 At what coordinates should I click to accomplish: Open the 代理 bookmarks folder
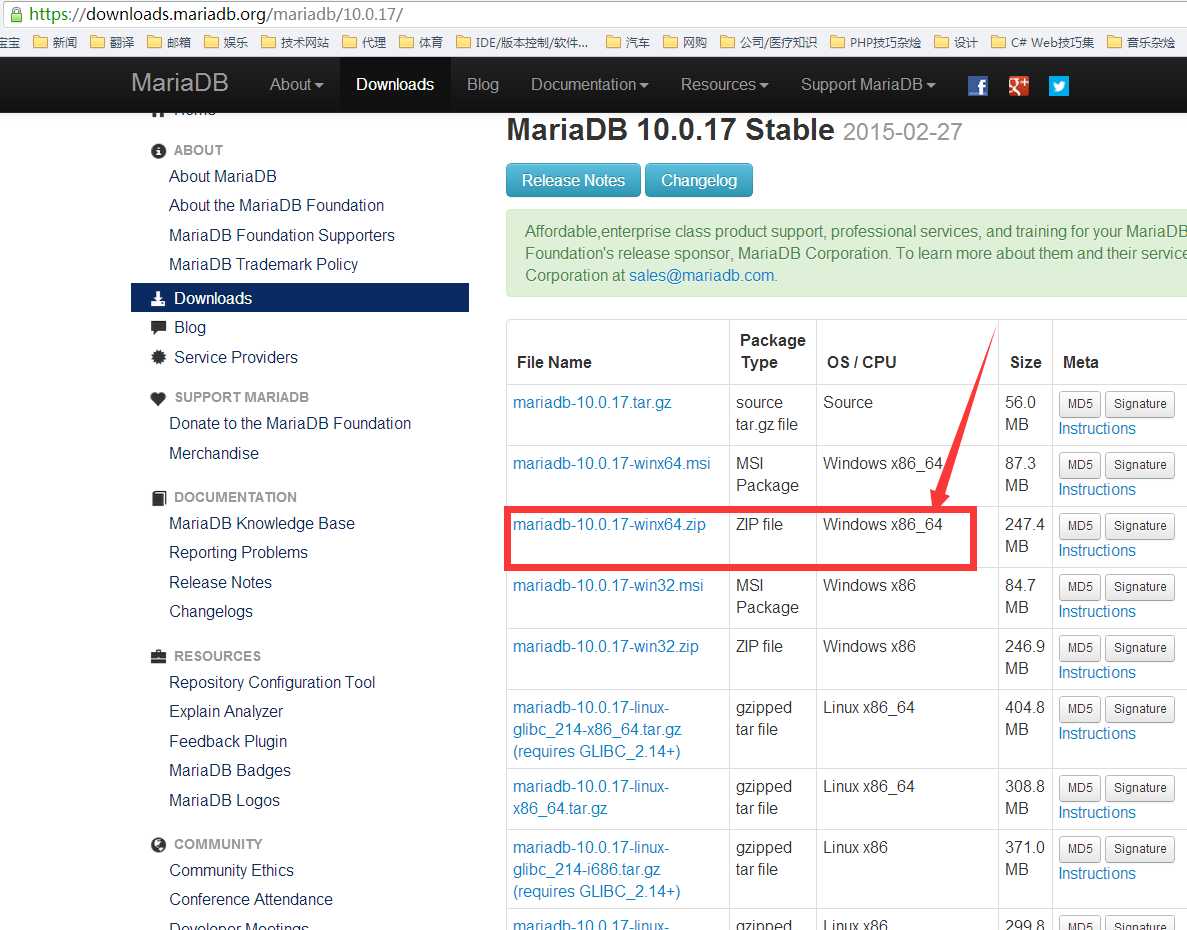pos(364,42)
